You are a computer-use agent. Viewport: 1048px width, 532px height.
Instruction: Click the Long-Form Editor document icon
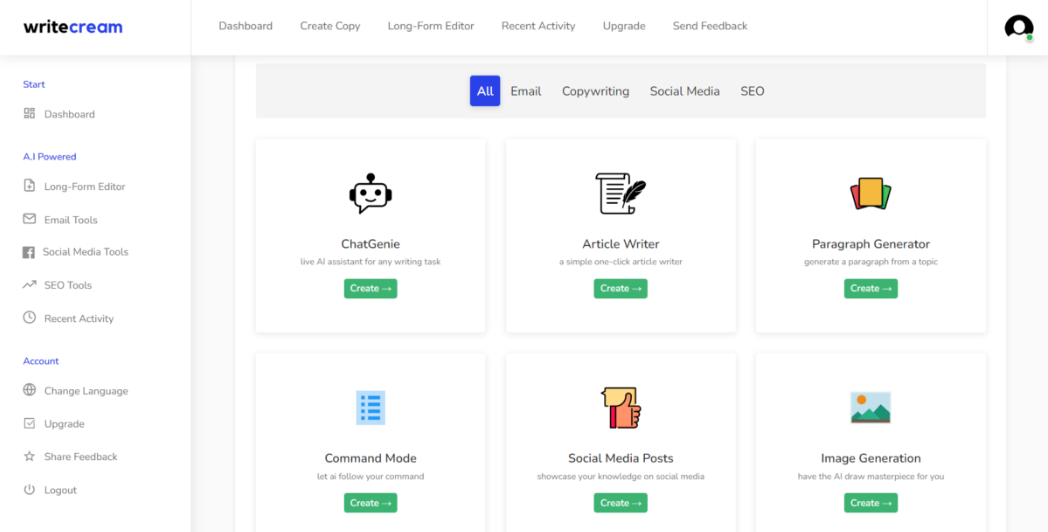point(29,186)
